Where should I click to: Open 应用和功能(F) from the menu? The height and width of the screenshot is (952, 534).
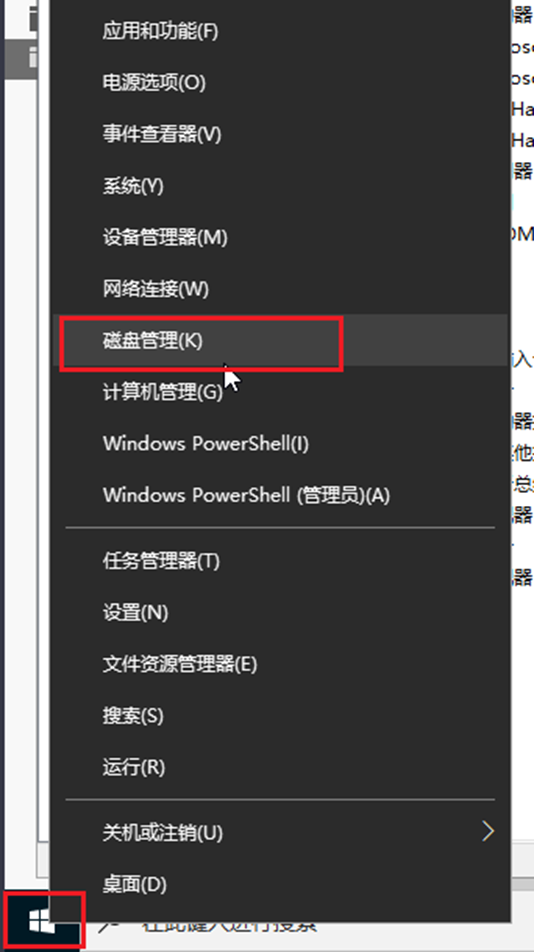[280, 31]
